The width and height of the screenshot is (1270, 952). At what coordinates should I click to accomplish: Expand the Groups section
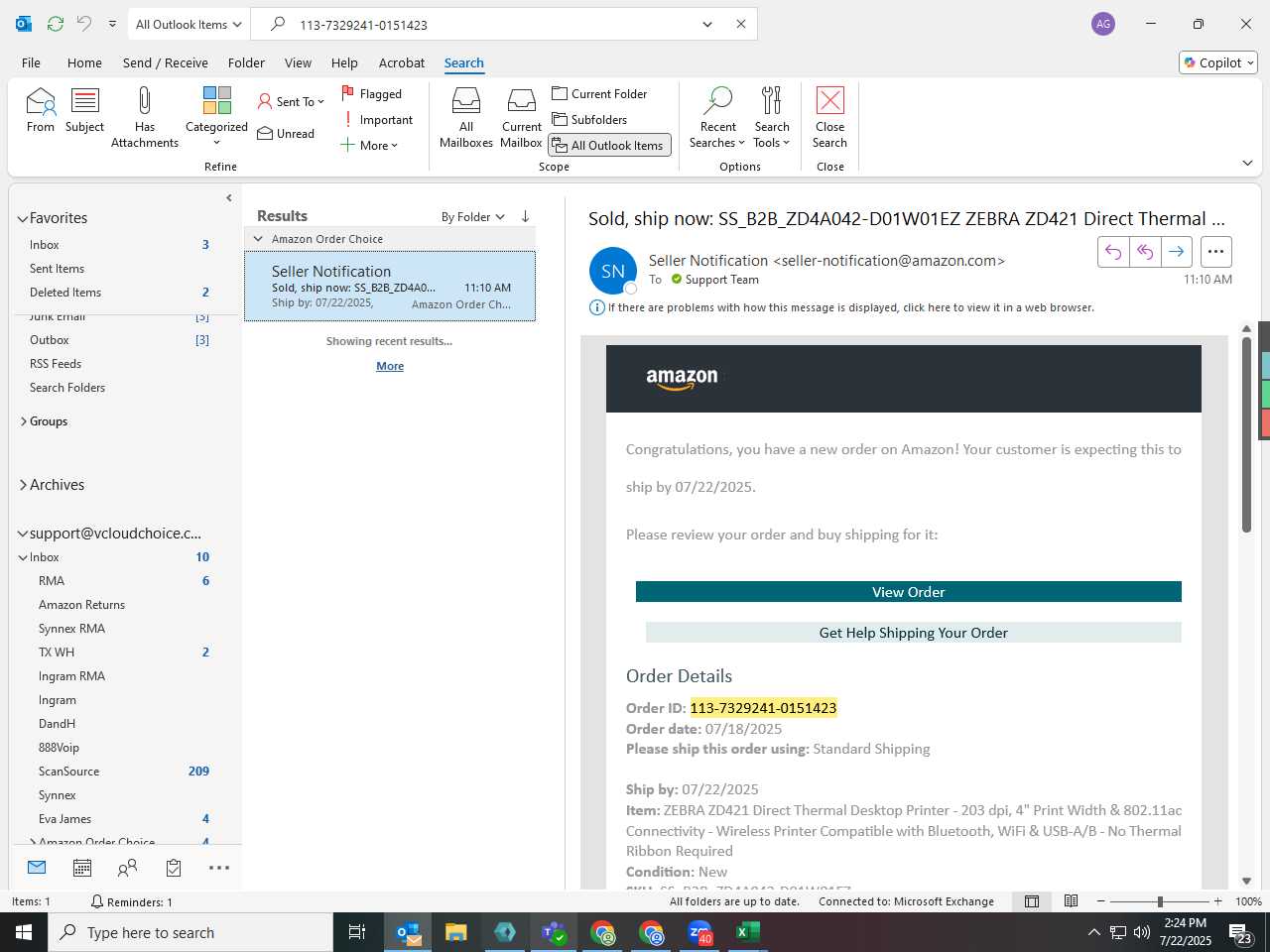pyautogui.click(x=24, y=421)
